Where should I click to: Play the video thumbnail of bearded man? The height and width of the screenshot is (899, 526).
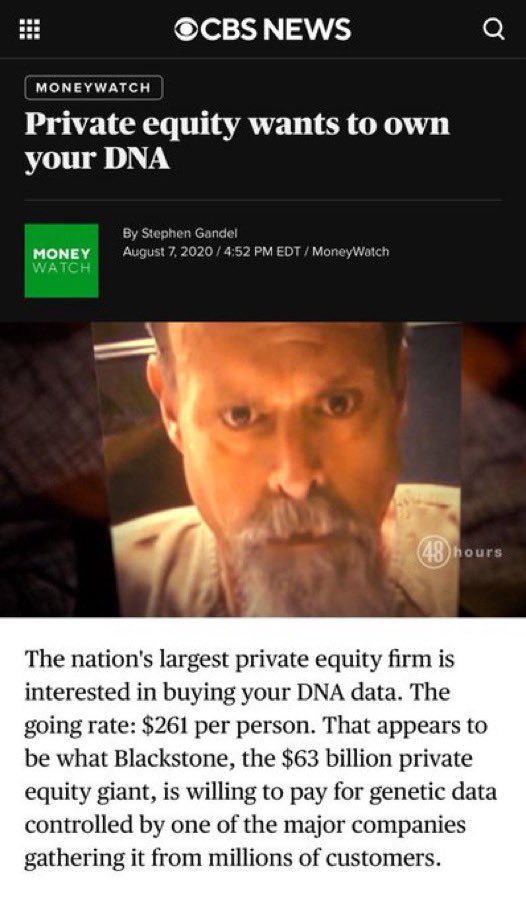pyautogui.click(x=263, y=469)
